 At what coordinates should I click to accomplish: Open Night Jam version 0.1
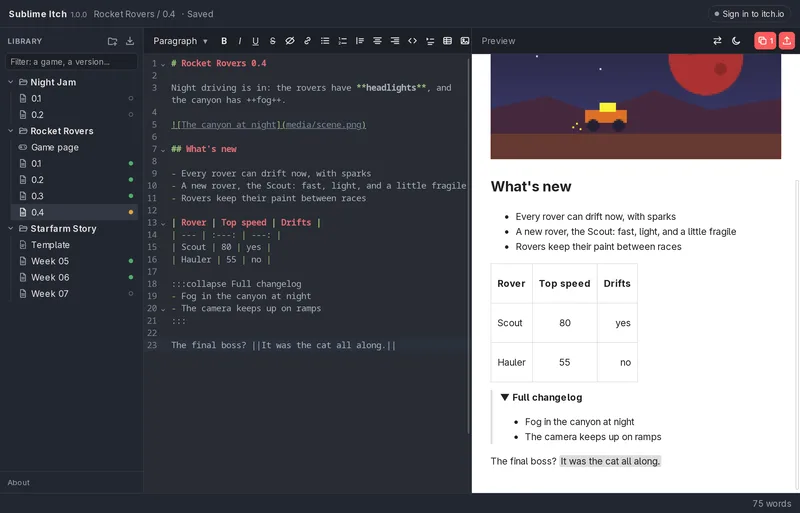pyautogui.click(x=74, y=99)
